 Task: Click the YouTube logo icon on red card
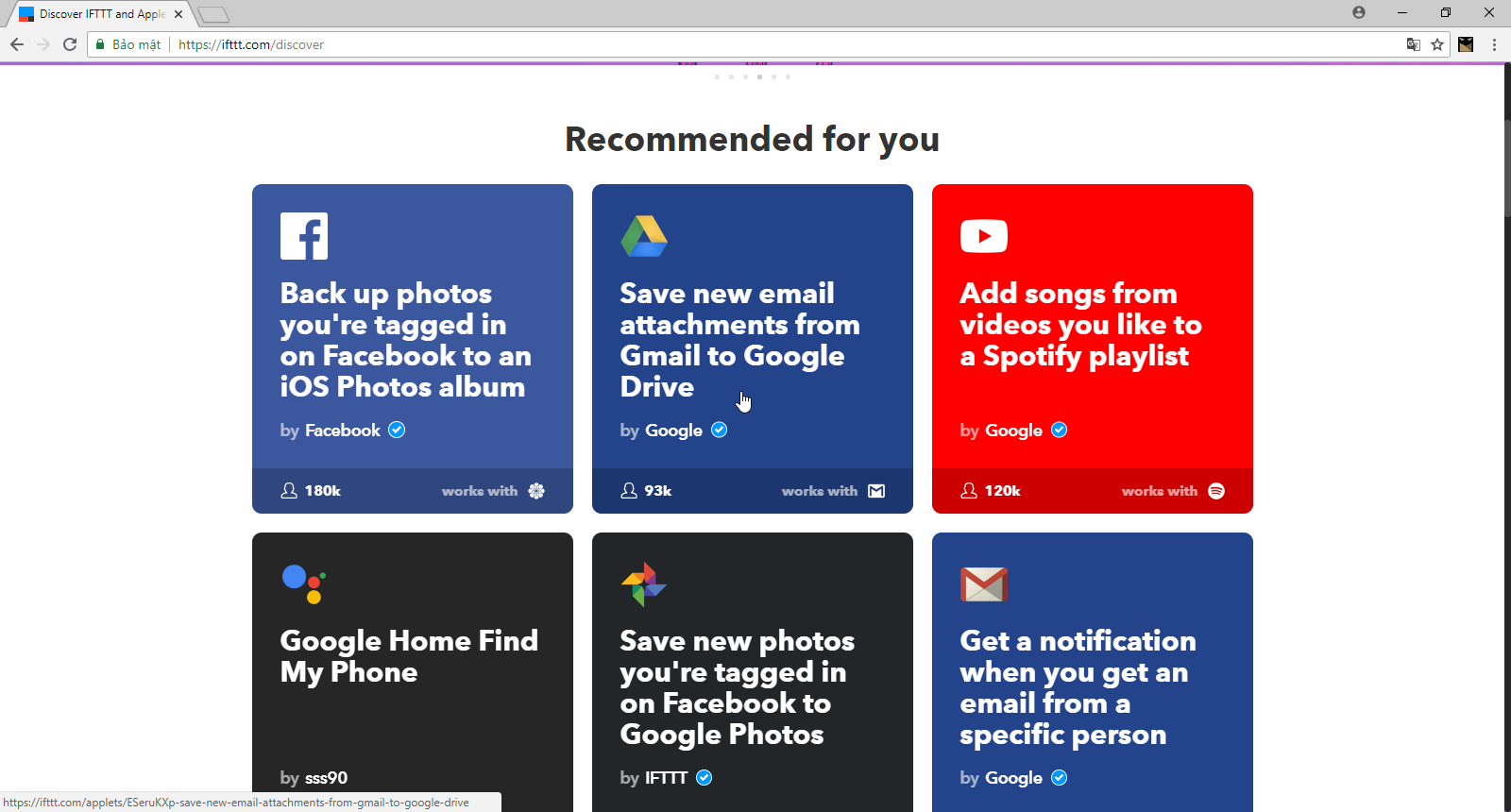click(x=984, y=236)
